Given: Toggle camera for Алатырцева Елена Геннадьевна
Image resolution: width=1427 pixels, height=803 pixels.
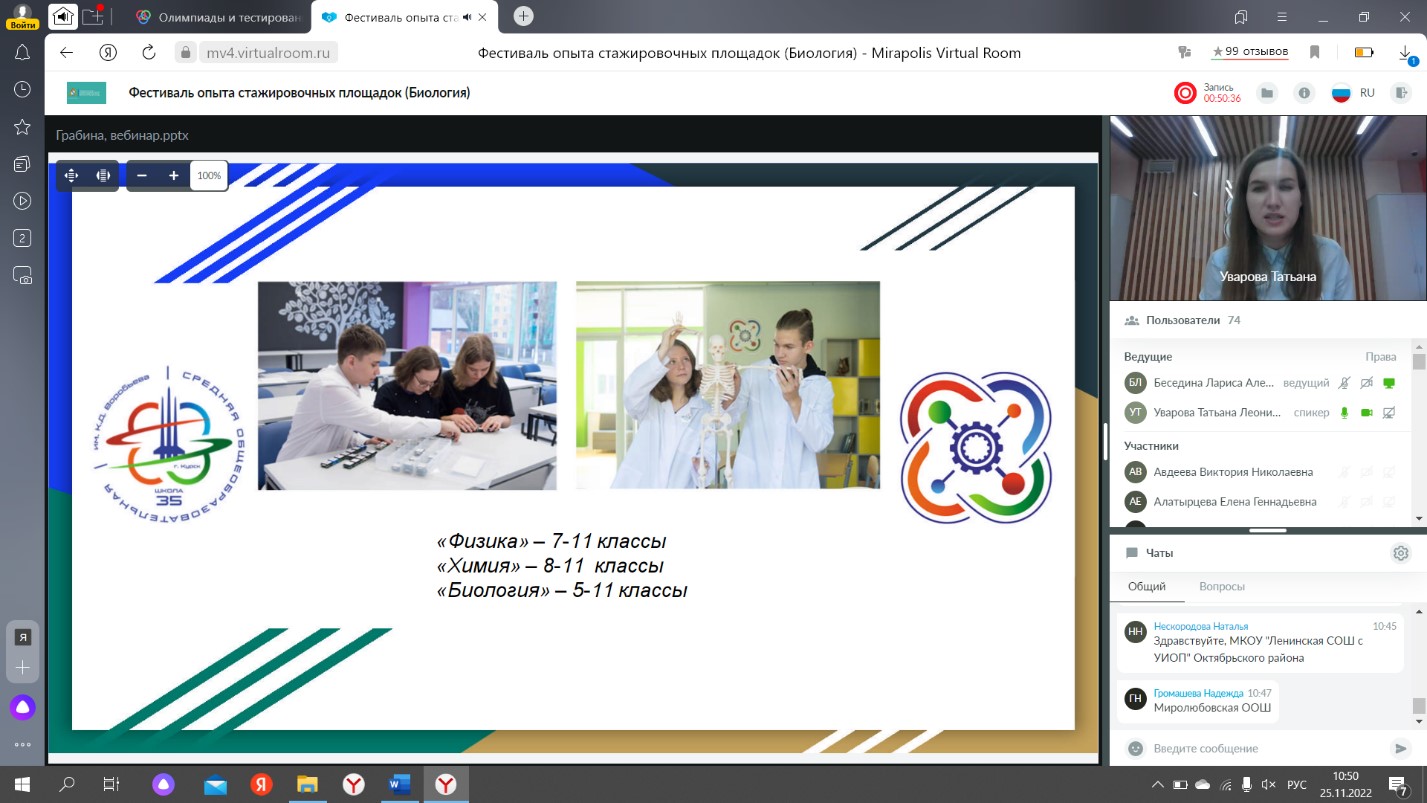Looking at the screenshot, I should click(1367, 501).
